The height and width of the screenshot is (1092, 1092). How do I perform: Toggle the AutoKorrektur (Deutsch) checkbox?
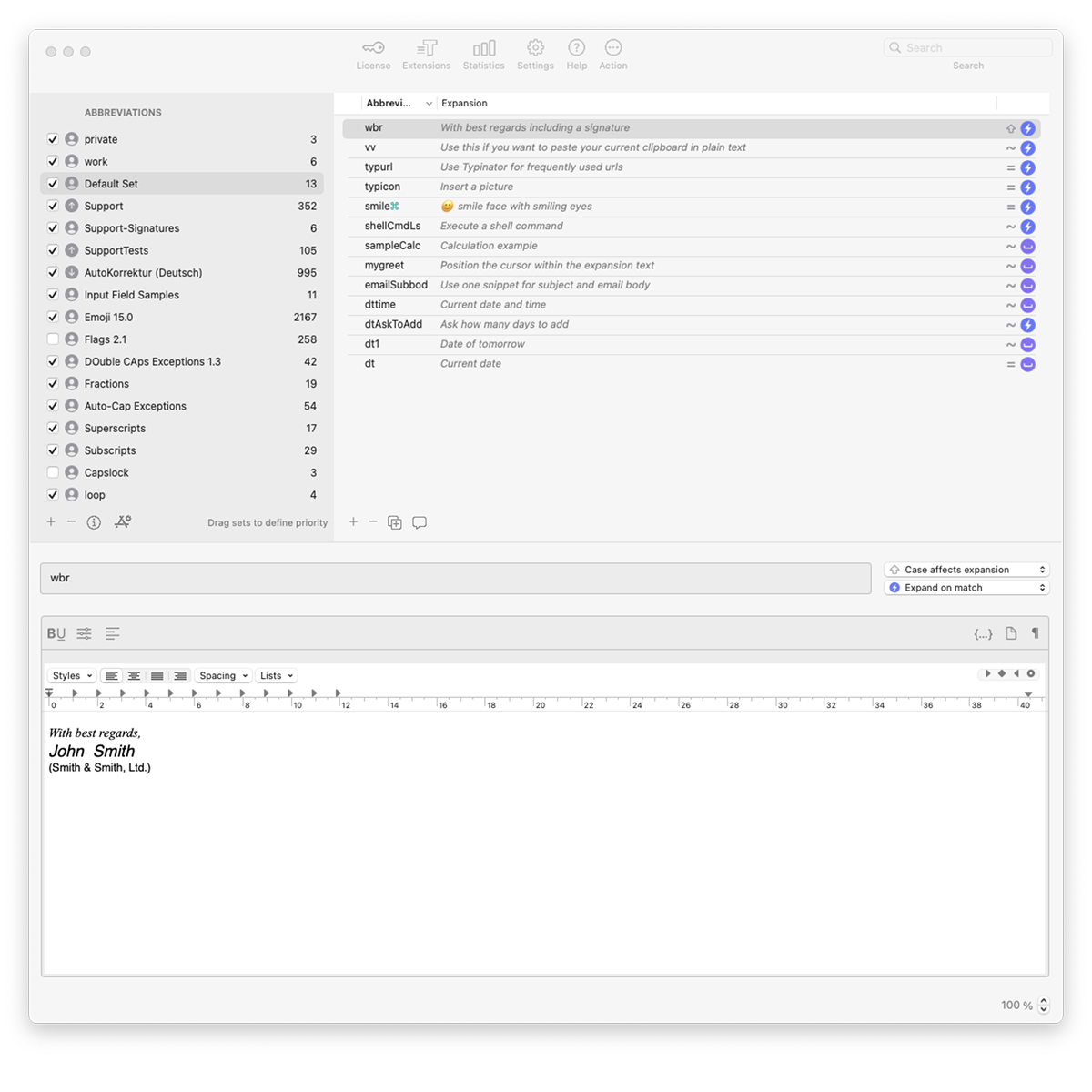tap(53, 272)
